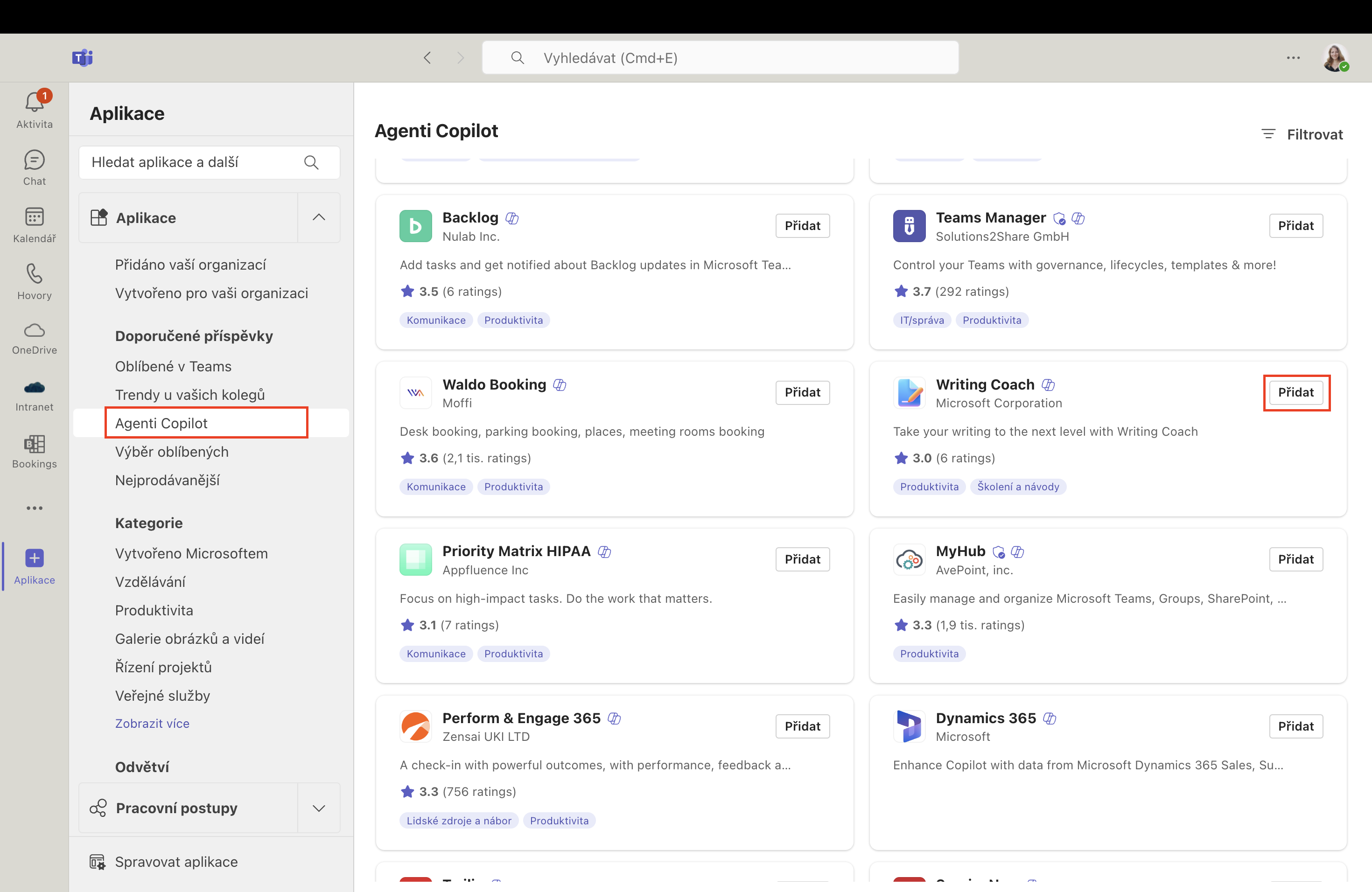Open the Galerie obrázků a videí category
The width and height of the screenshot is (1372, 892).
click(x=189, y=639)
